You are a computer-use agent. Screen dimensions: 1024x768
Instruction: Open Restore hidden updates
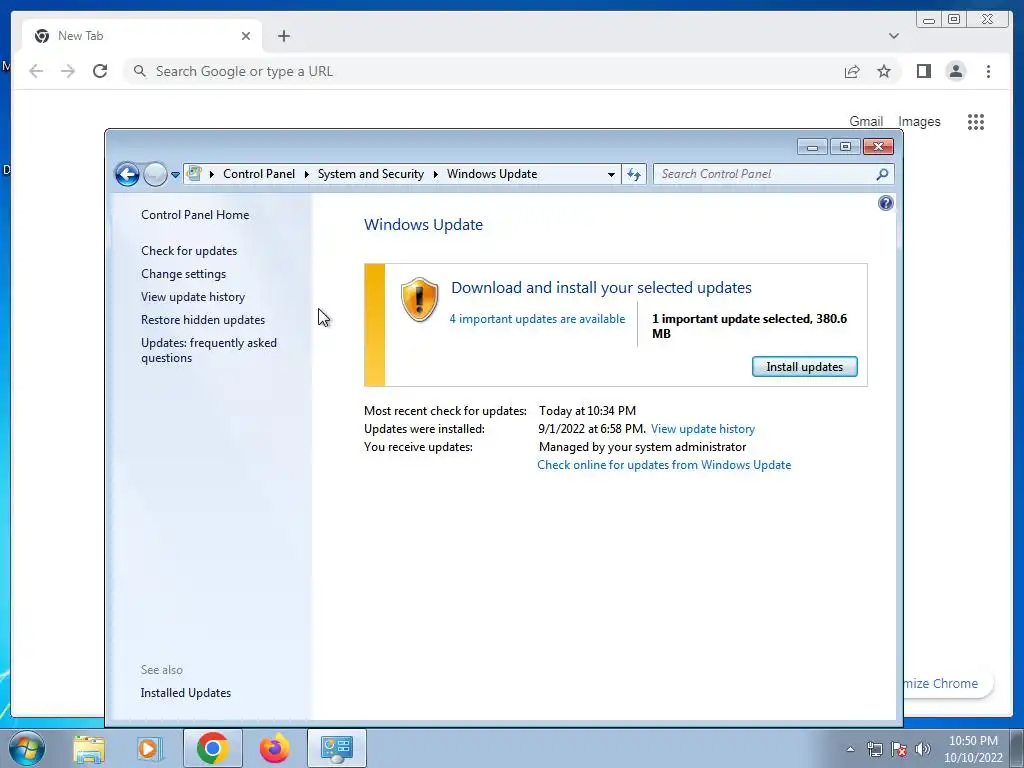coord(202,319)
